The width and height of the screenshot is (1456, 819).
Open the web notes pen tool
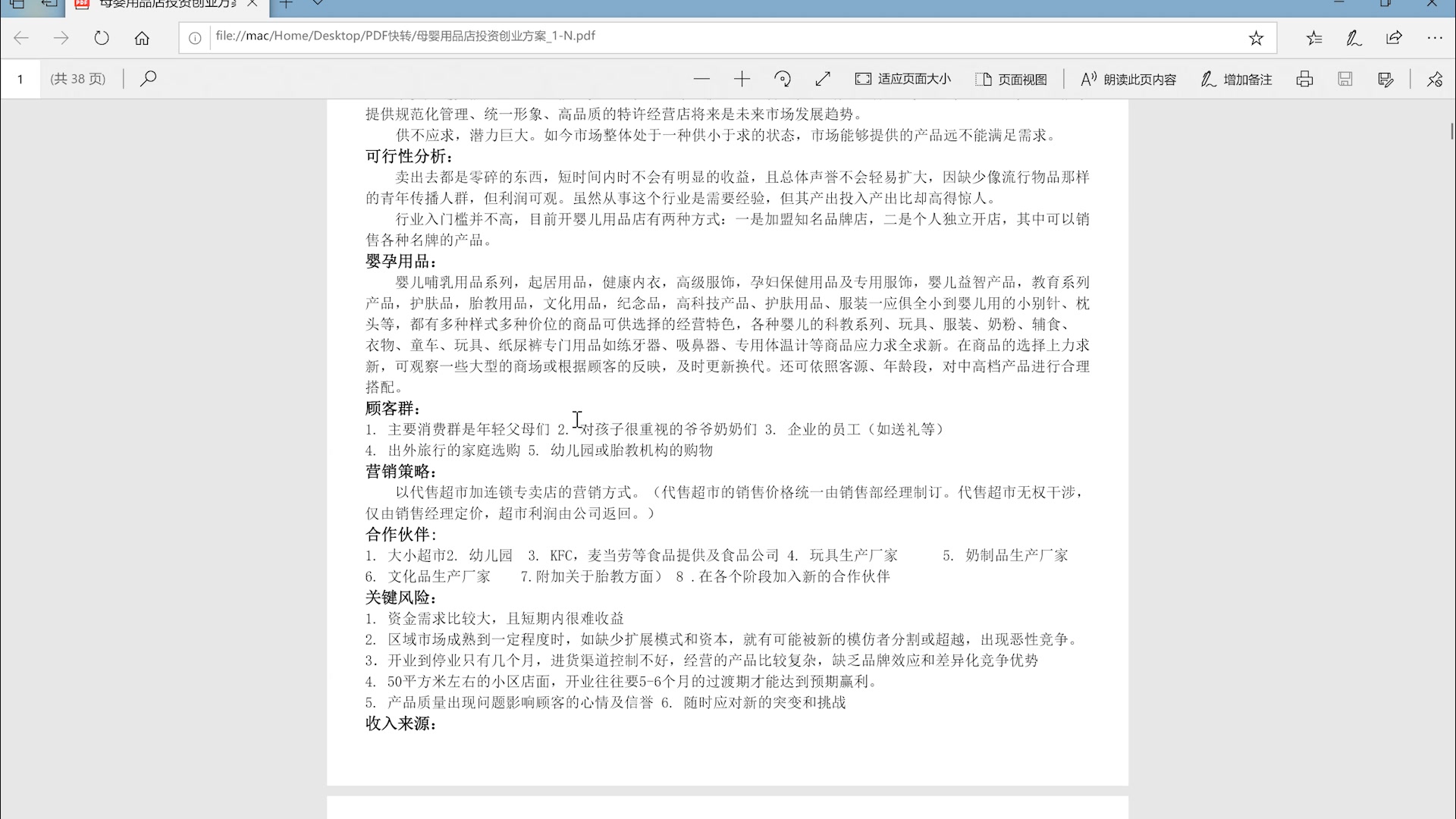pos(1354,38)
